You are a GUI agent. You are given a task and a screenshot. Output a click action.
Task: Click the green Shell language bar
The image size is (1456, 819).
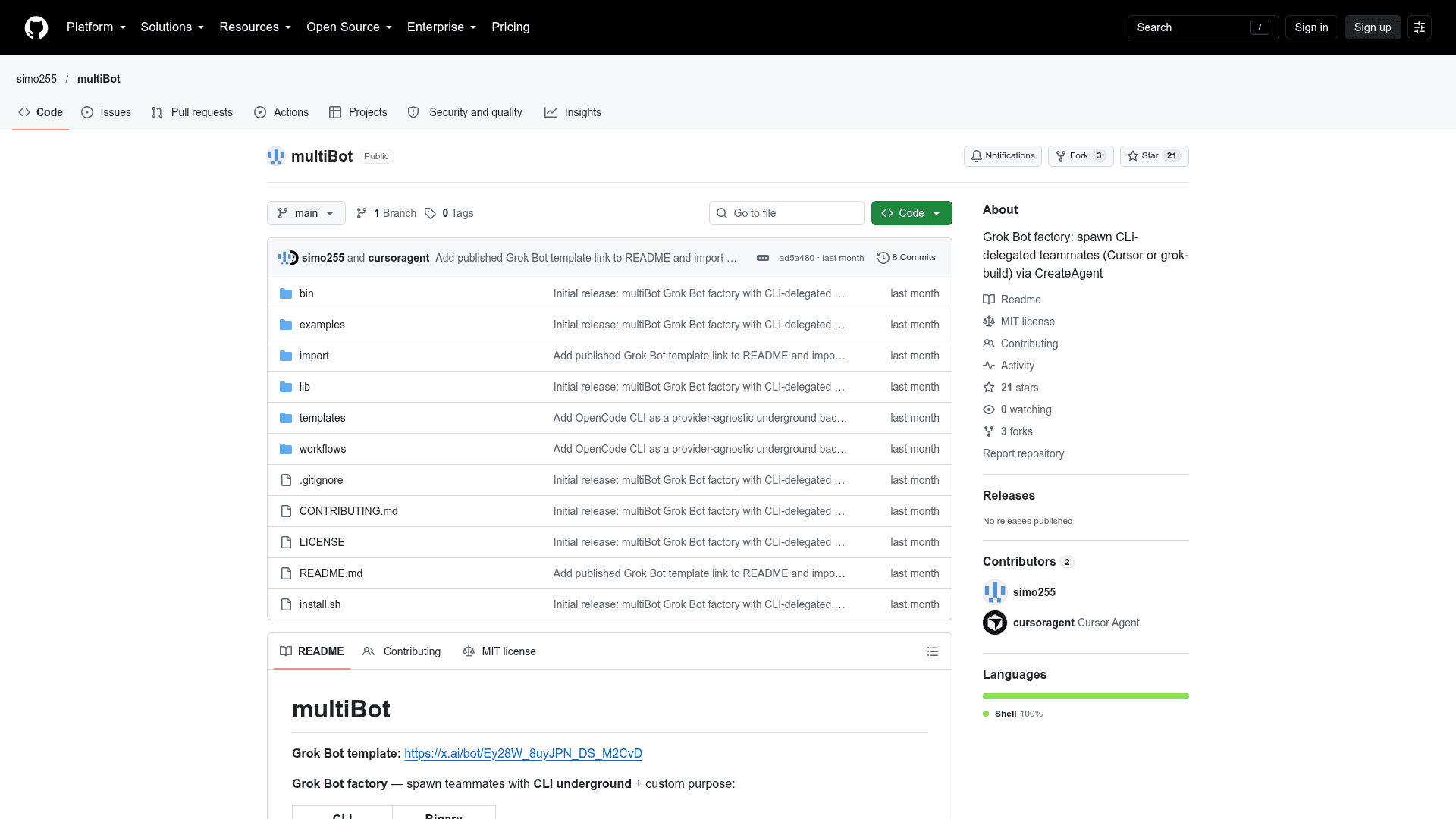[1086, 696]
